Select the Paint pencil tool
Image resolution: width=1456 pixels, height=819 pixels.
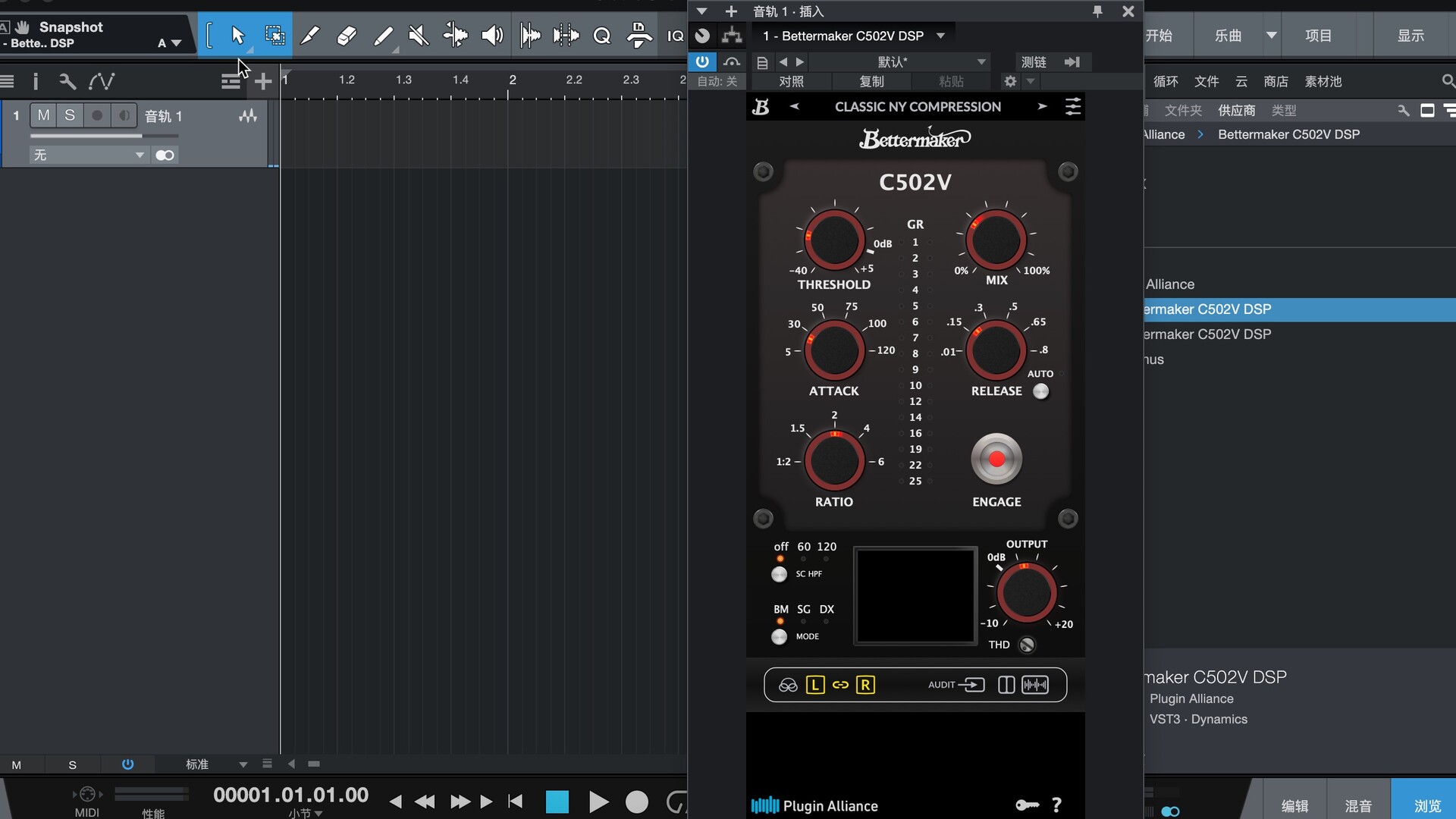383,36
